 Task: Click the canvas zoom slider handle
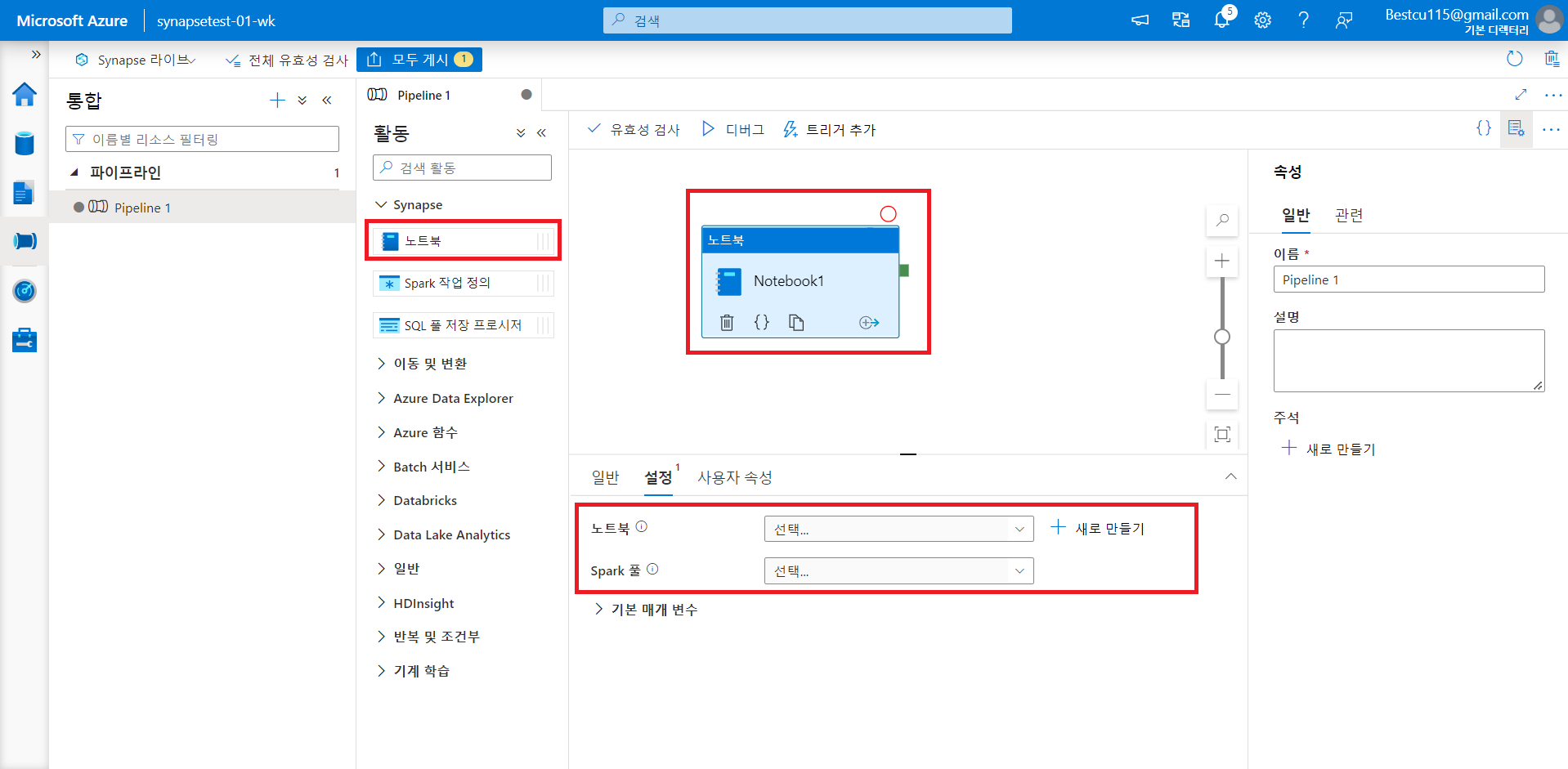(1222, 337)
